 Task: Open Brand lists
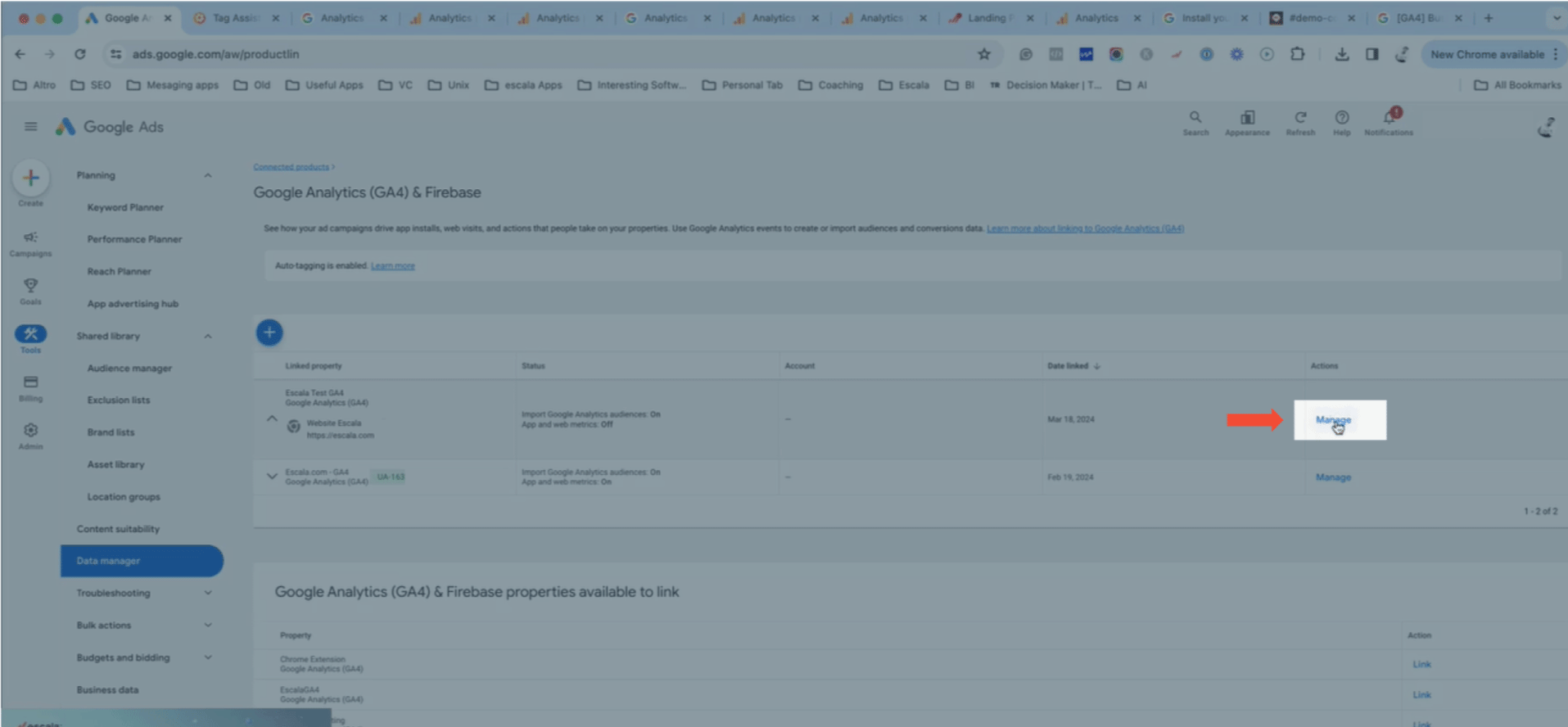coord(111,432)
